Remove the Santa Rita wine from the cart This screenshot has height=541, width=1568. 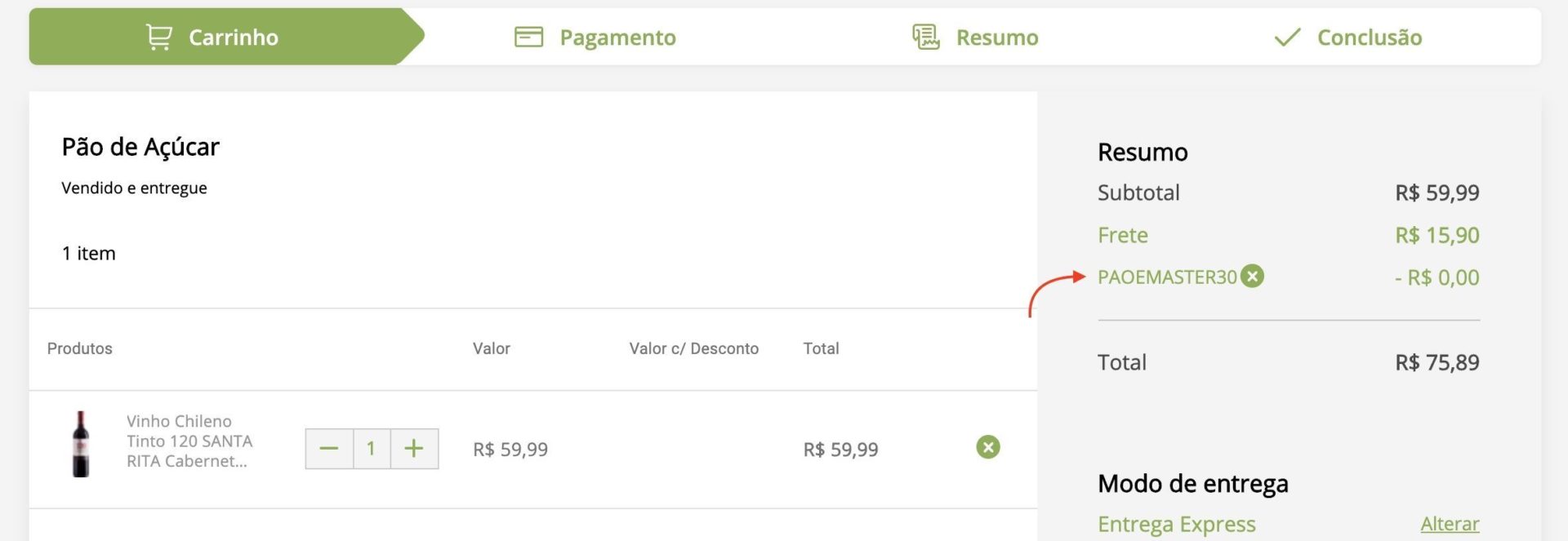(x=988, y=447)
